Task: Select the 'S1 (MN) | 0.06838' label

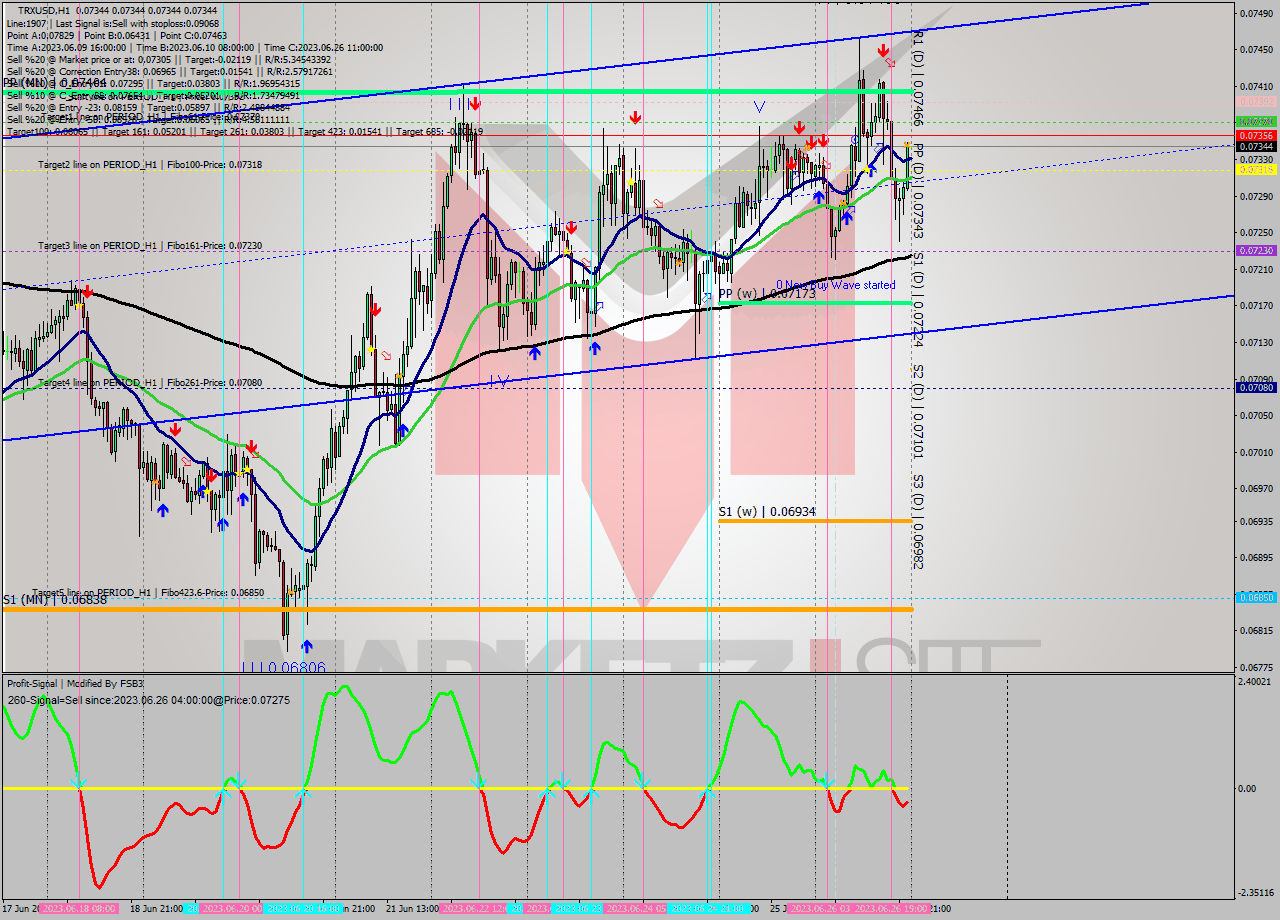Action: (54, 600)
